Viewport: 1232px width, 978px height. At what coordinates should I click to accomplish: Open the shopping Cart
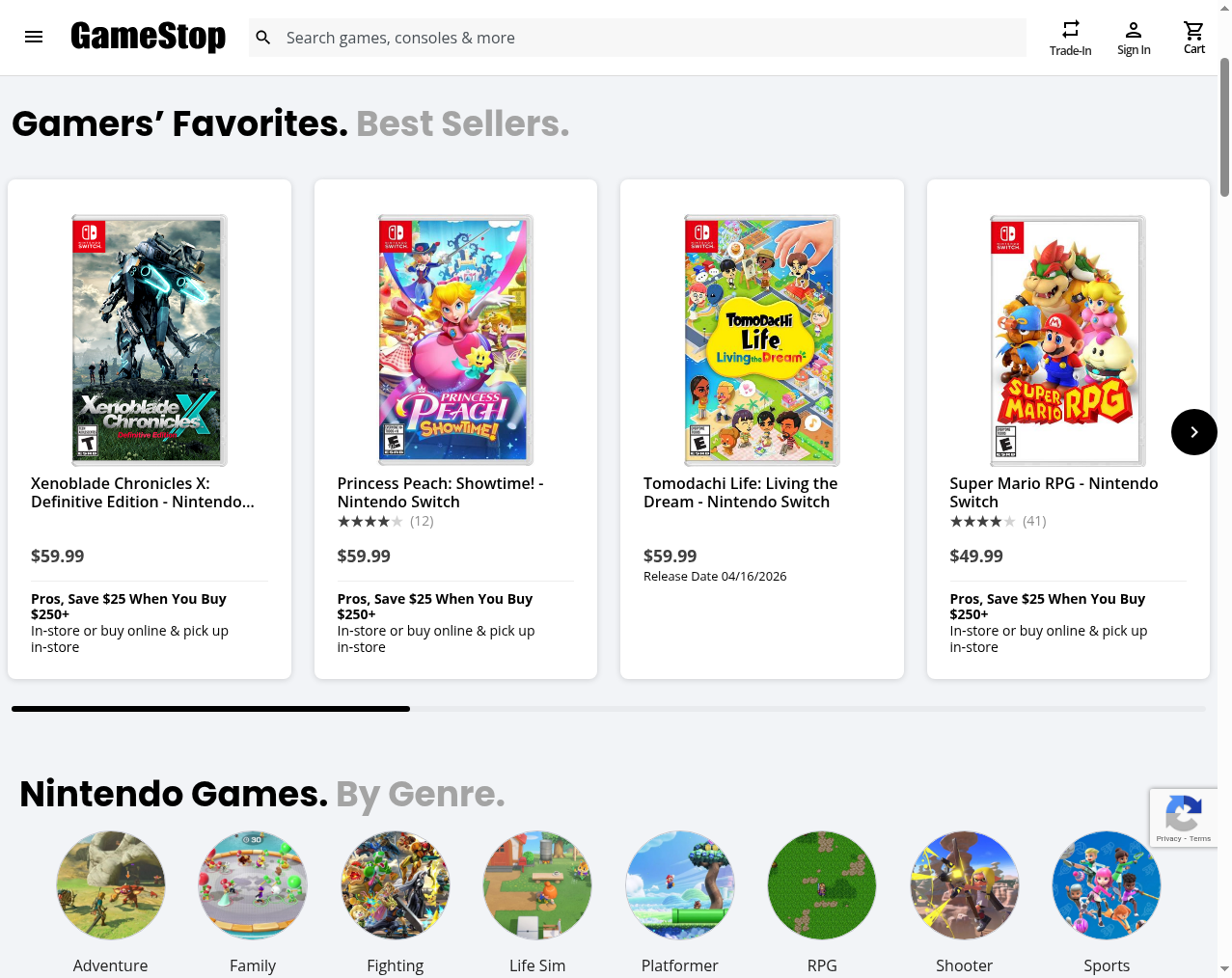coord(1193,37)
